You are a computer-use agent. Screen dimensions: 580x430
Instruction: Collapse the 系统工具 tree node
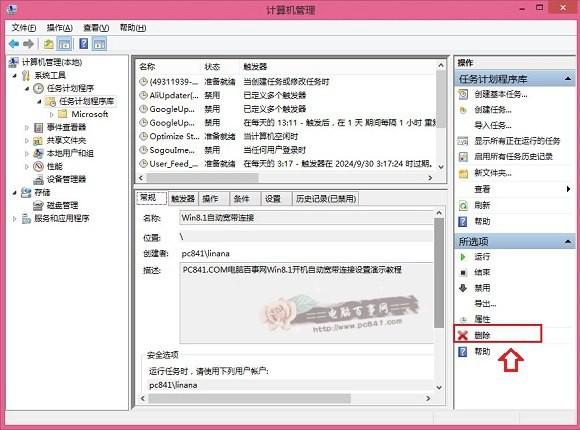tap(15, 75)
